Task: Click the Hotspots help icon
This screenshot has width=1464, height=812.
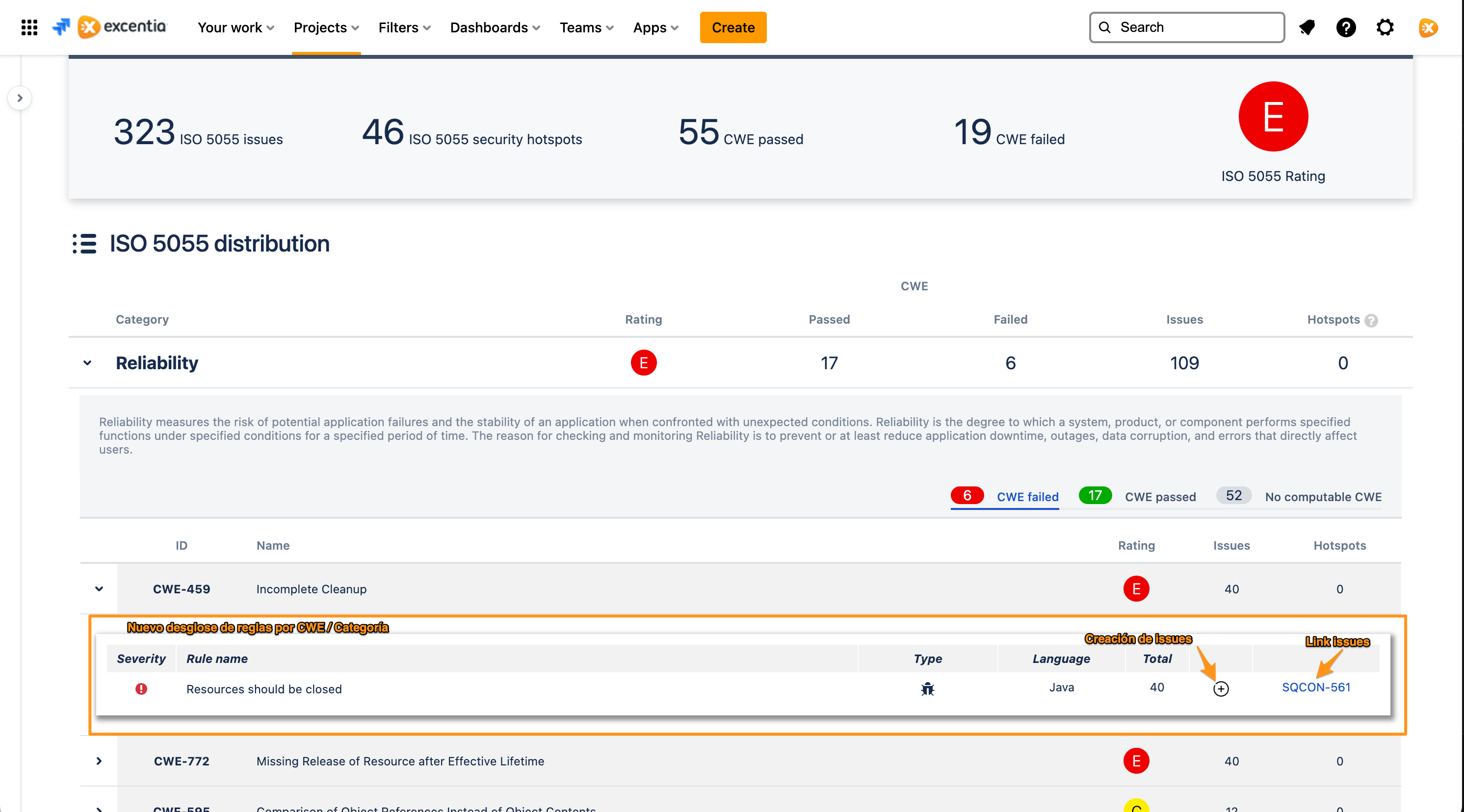Action: 1371,320
